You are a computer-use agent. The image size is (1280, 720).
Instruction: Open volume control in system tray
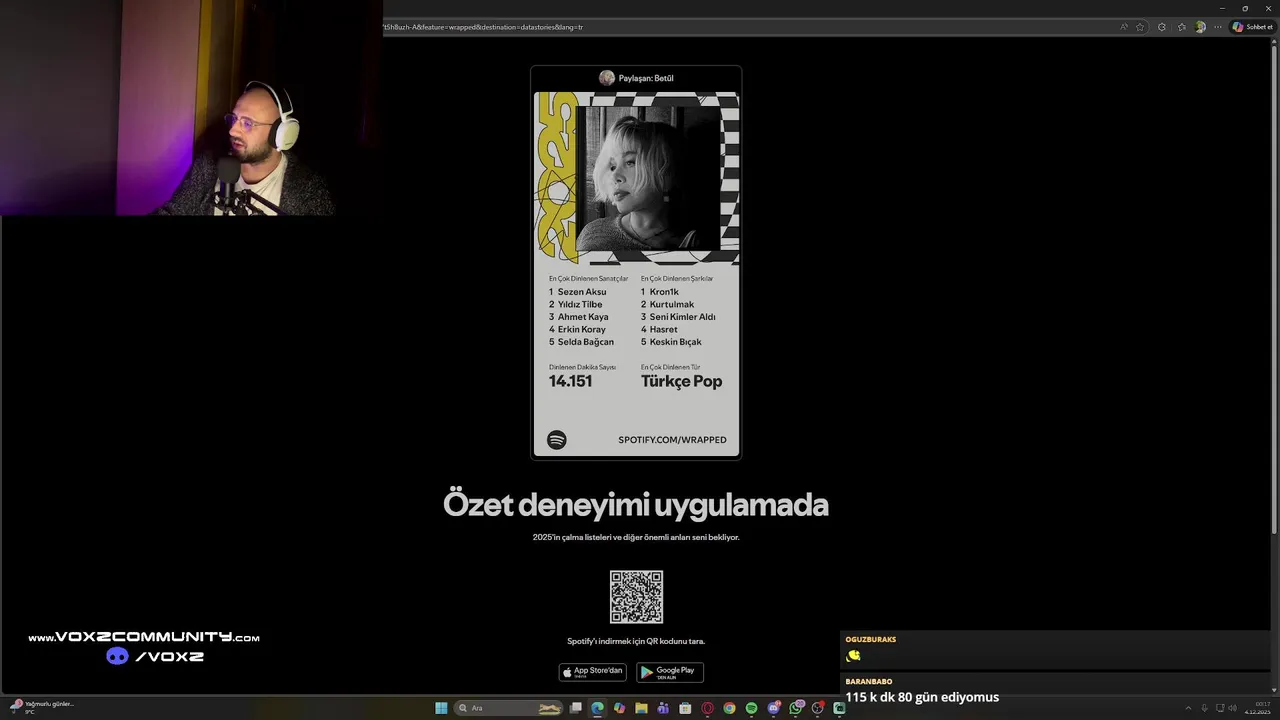click(1232, 708)
